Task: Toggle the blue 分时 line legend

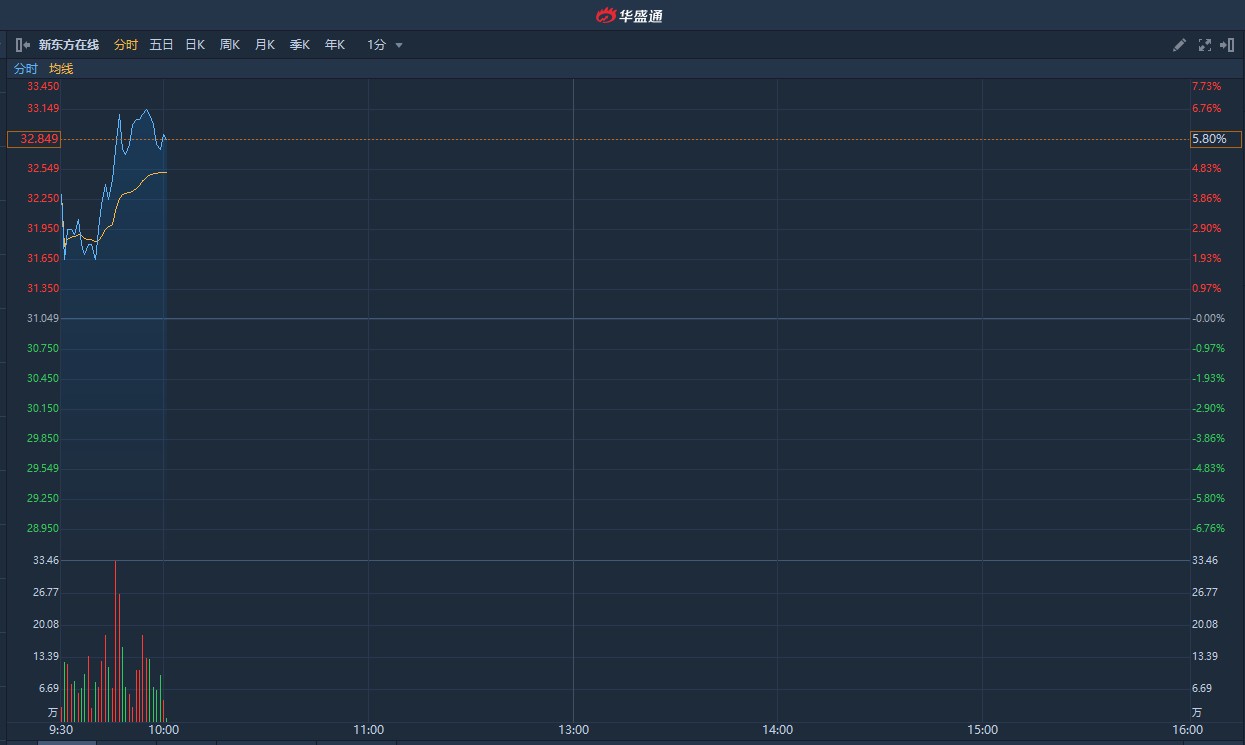Action: pyautogui.click(x=25, y=69)
